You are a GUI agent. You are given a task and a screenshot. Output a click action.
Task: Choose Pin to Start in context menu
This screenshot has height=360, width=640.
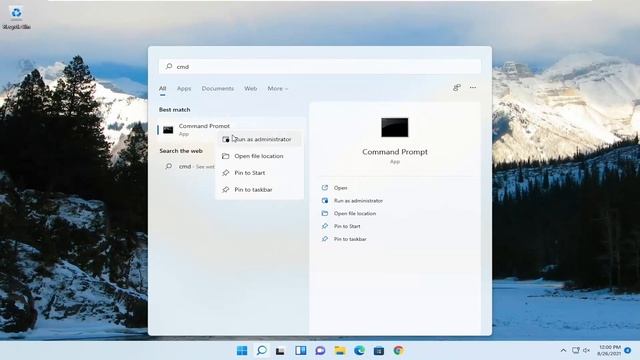coord(260,173)
